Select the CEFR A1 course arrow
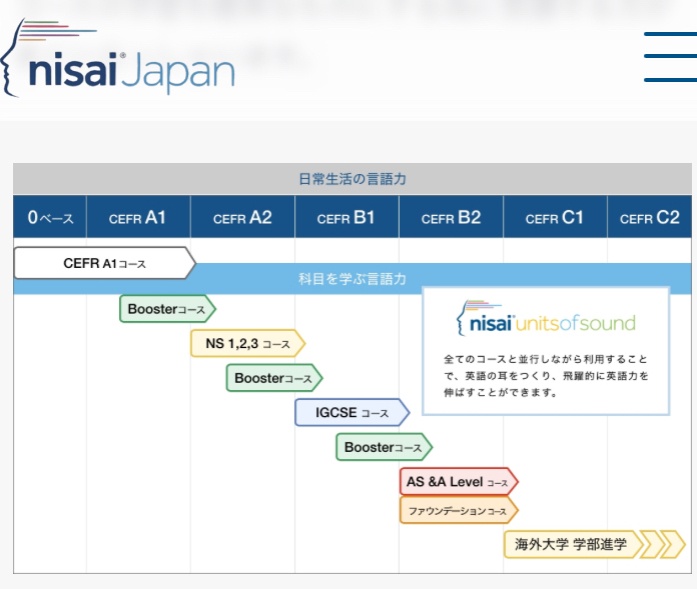Screen dimensions: 697x589 pos(104,264)
